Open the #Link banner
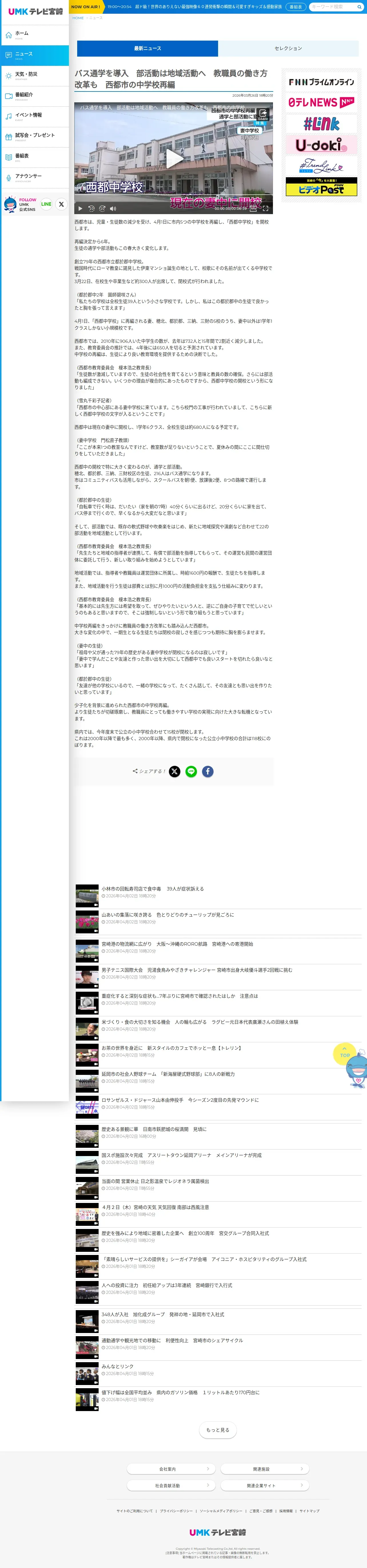The height and width of the screenshot is (1568, 367). click(x=321, y=124)
